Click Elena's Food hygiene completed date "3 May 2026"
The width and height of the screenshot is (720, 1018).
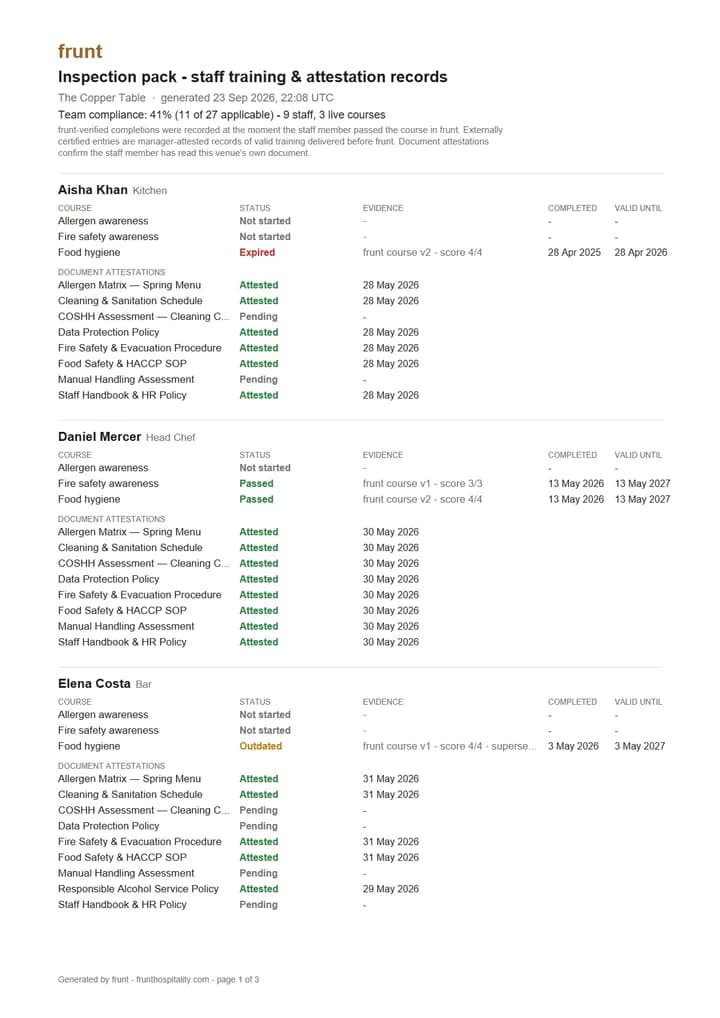click(573, 746)
